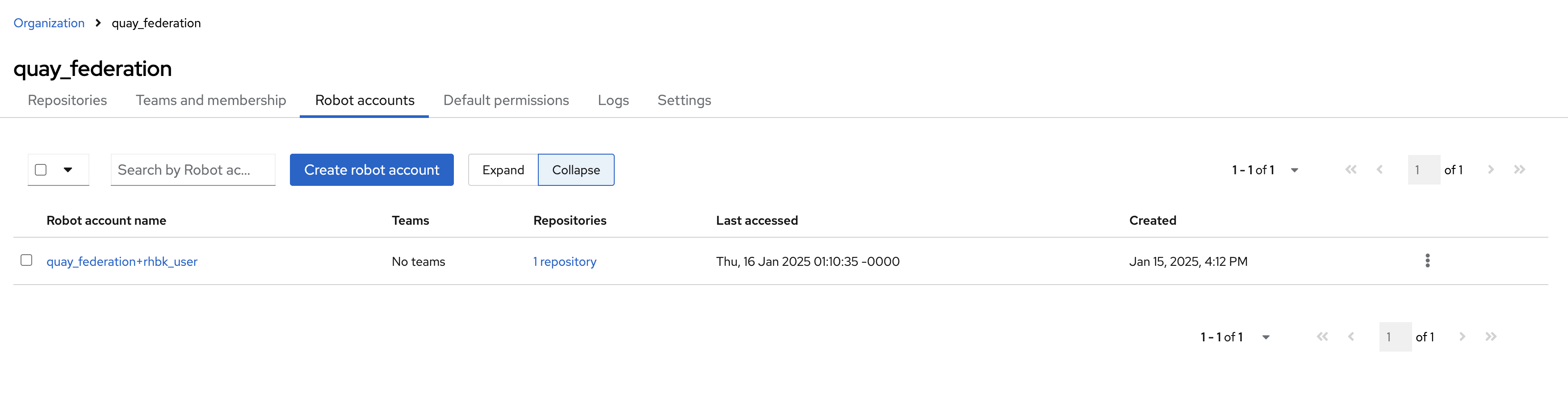1568x403 pixels.
Task: Check the select-all robot accounts checkbox
Action: point(41,170)
